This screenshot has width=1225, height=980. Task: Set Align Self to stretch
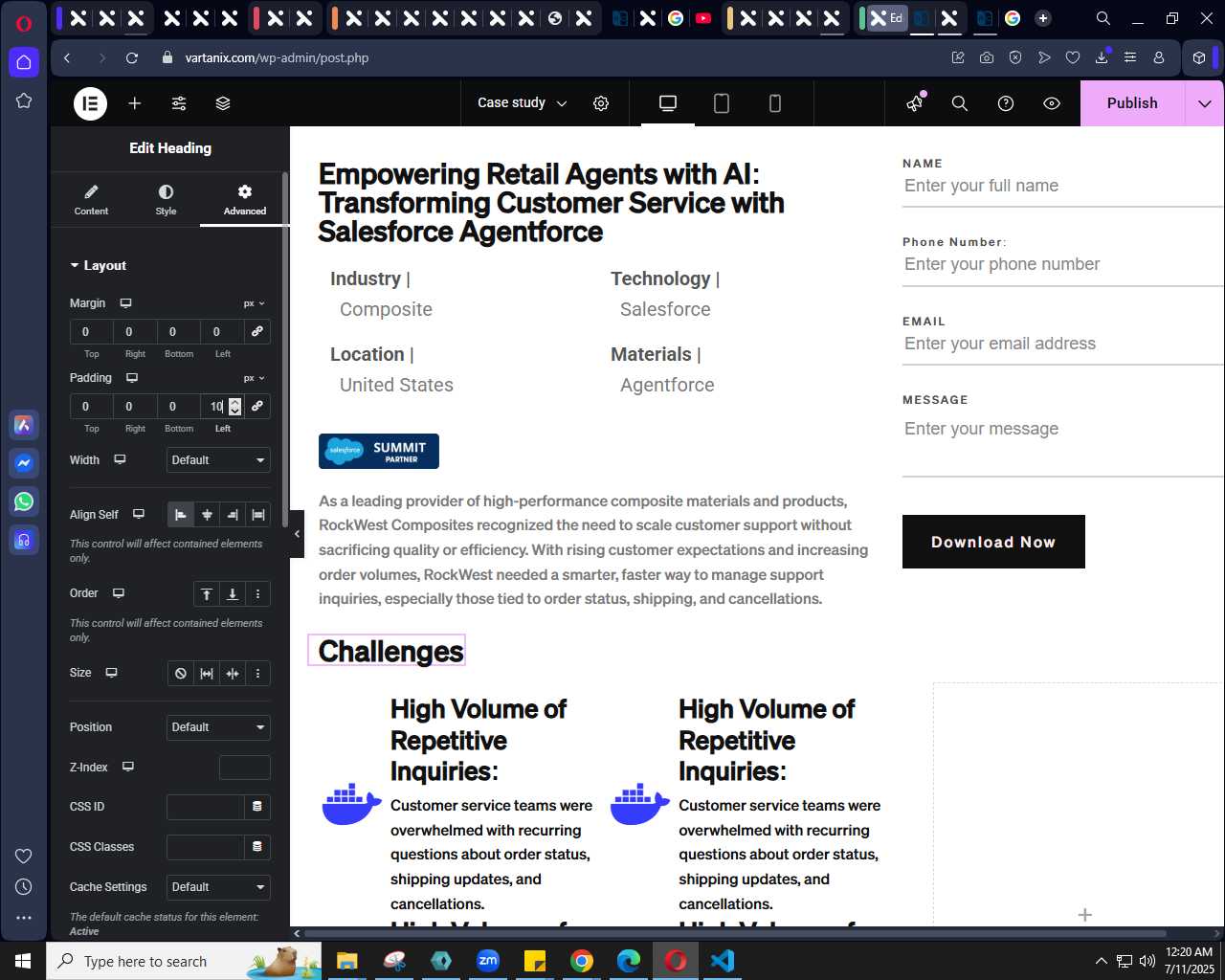(258, 515)
